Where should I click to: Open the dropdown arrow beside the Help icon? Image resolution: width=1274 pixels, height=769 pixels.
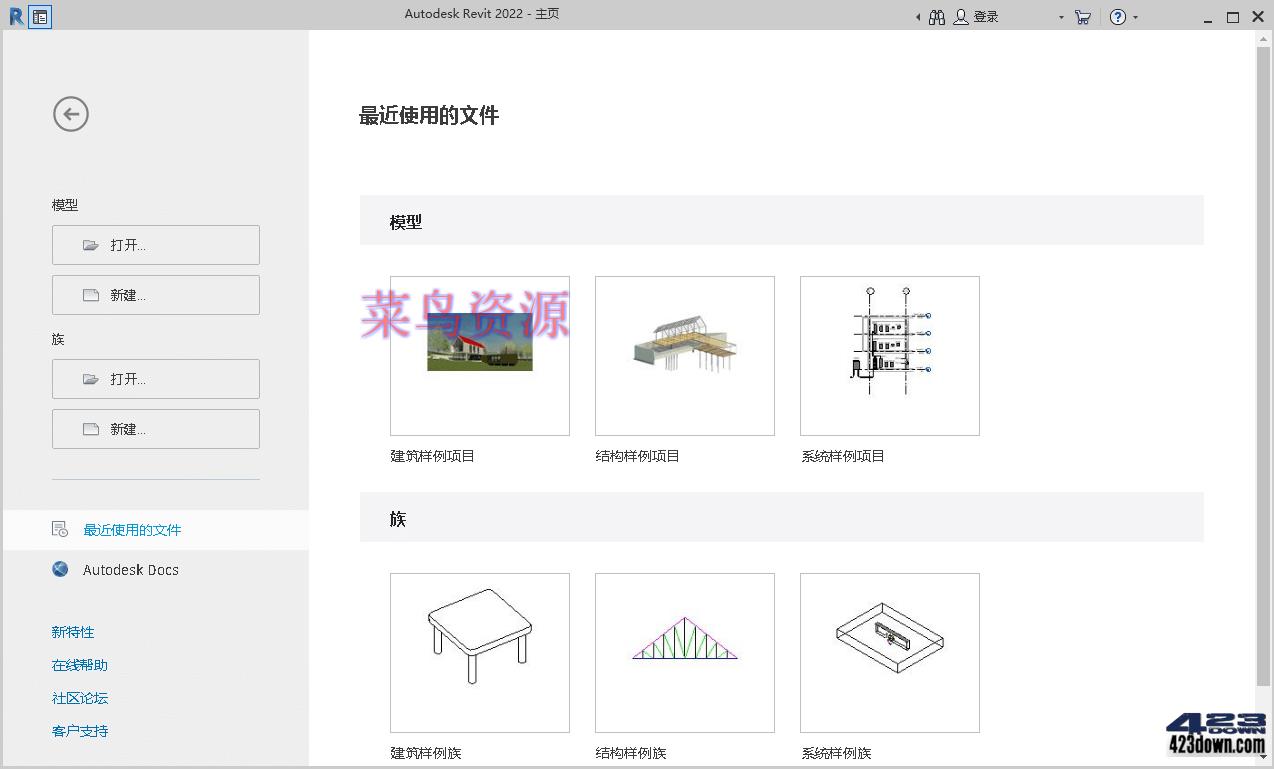[1134, 18]
